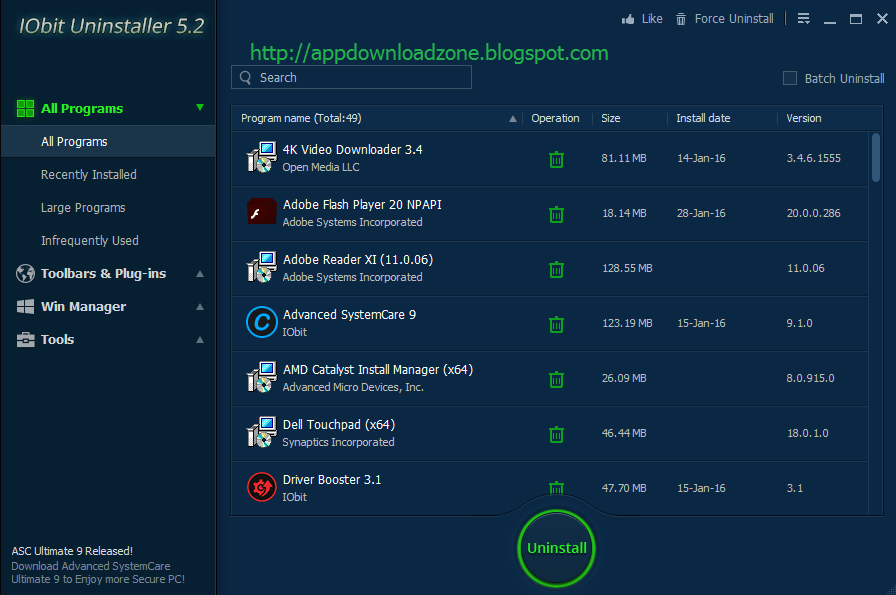Click the Win Manager Windows logo icon
This screenshot has height=595, width=896.
(x=25, y=306)
